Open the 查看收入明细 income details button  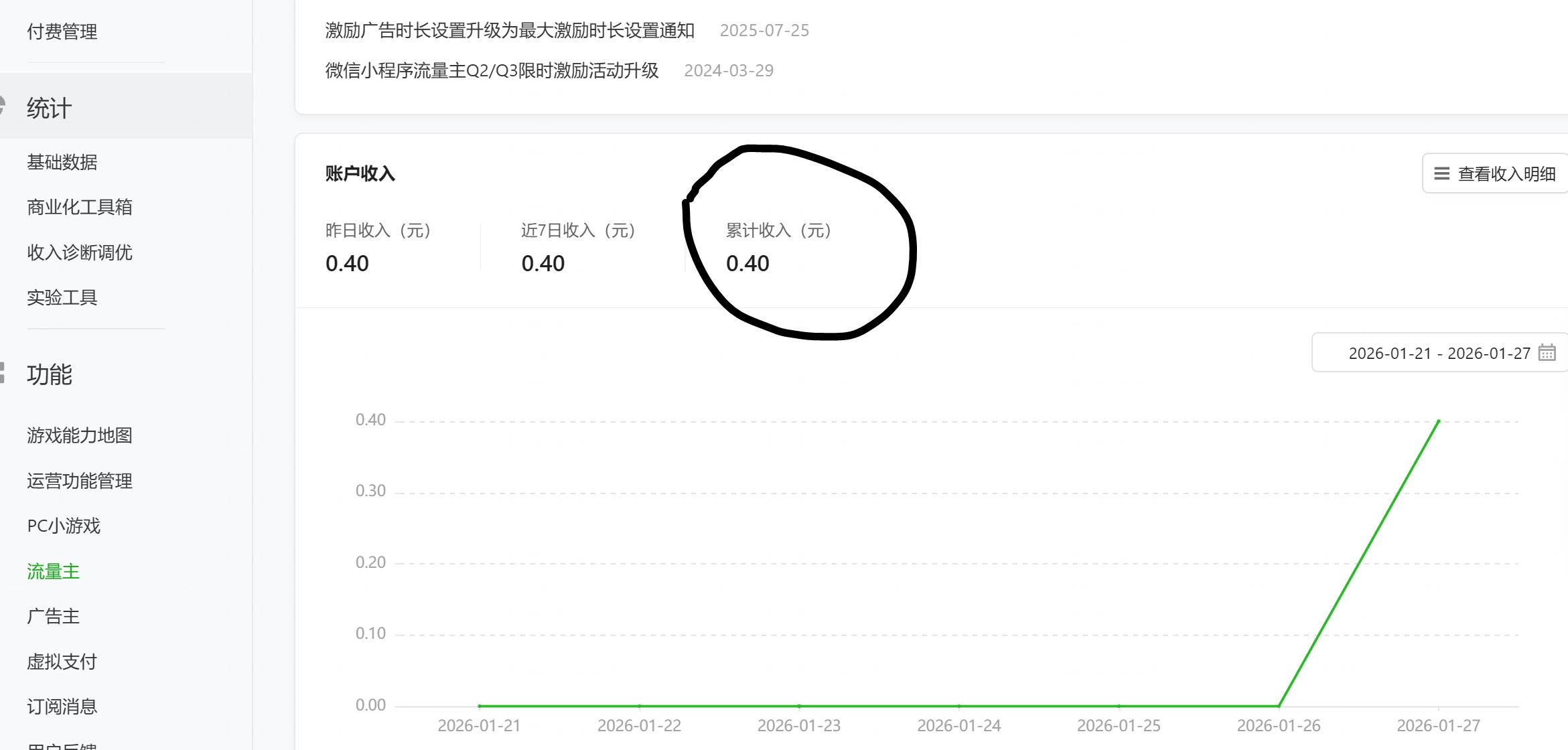(1500, 174)
